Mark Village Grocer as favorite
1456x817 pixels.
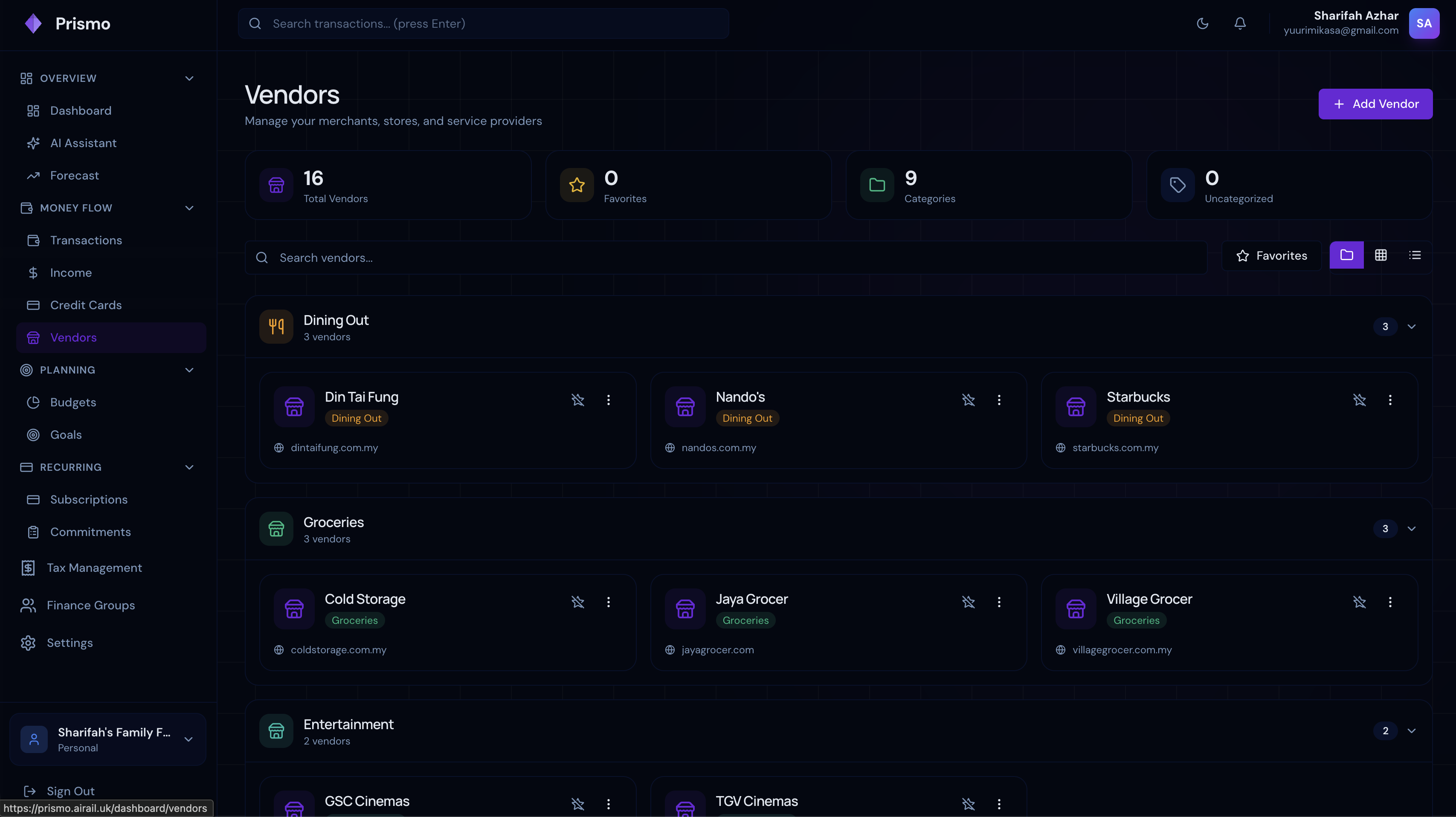[x=1359, y=602]
